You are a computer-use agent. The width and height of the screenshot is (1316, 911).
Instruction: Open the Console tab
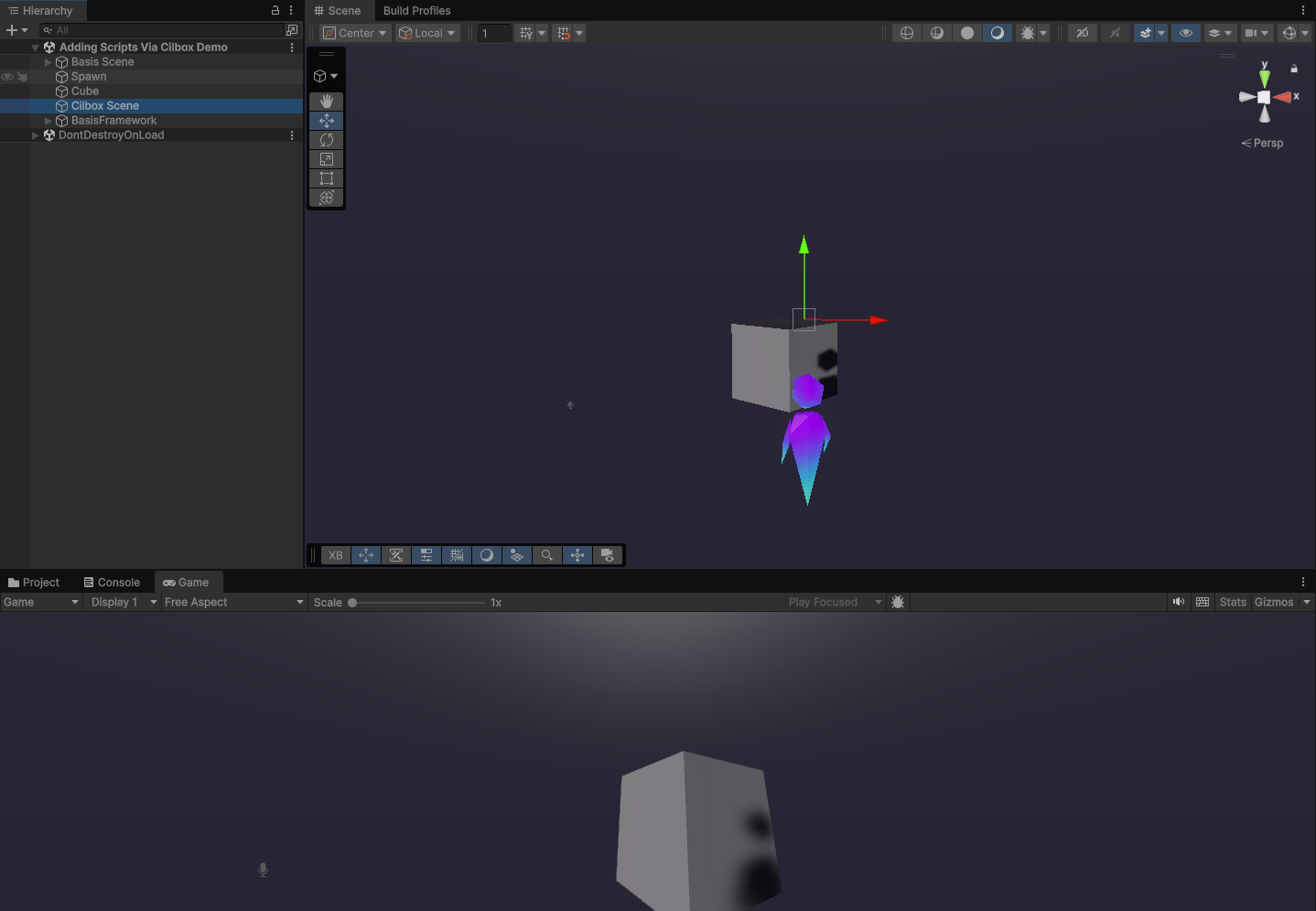(112, 583)
